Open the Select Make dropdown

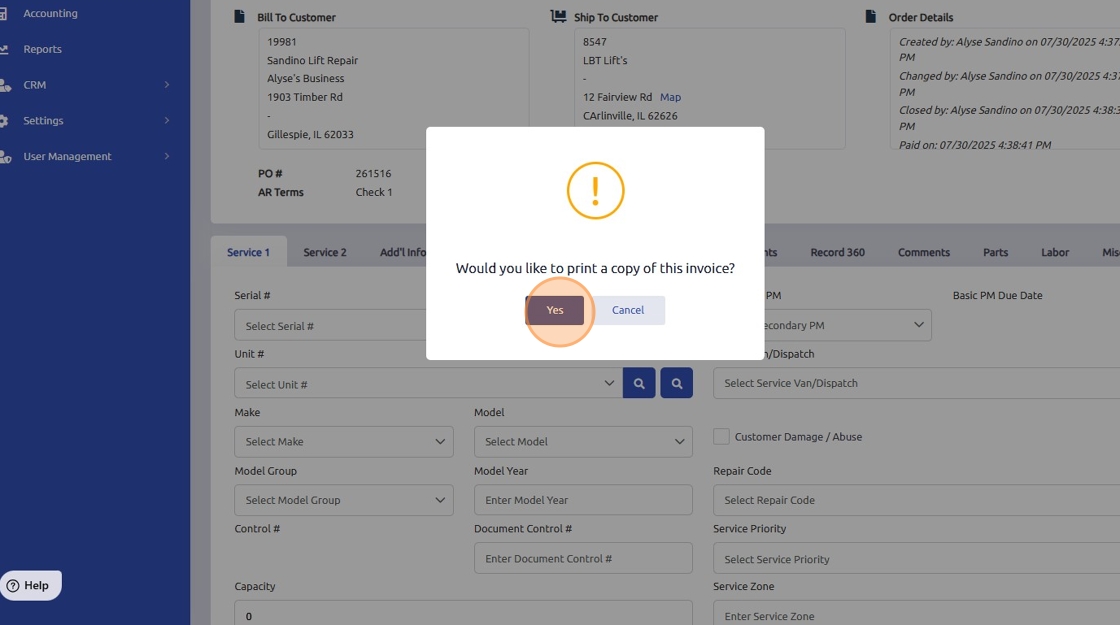coord(344,442)
